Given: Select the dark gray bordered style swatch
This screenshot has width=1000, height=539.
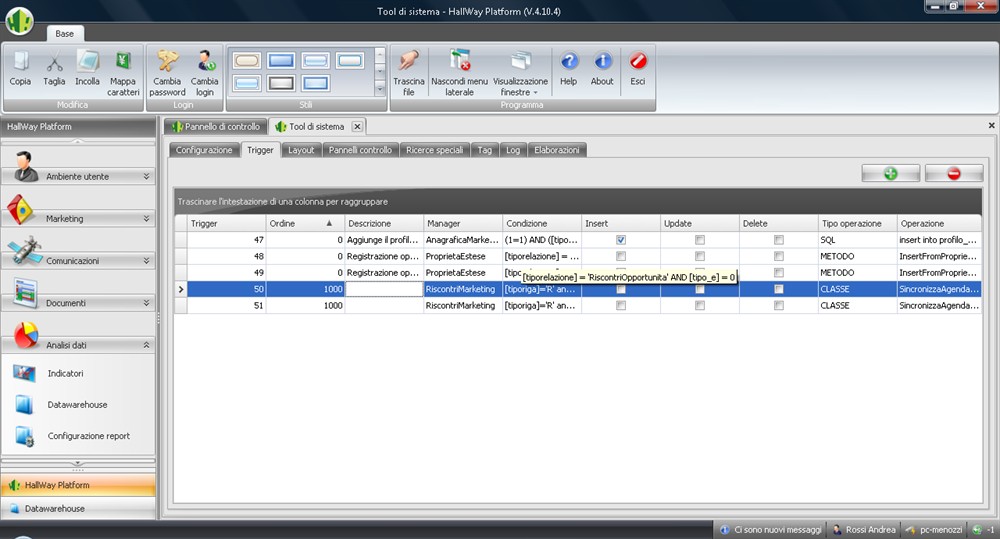Looking at the screenshot, I should click(x=281, y=83).
